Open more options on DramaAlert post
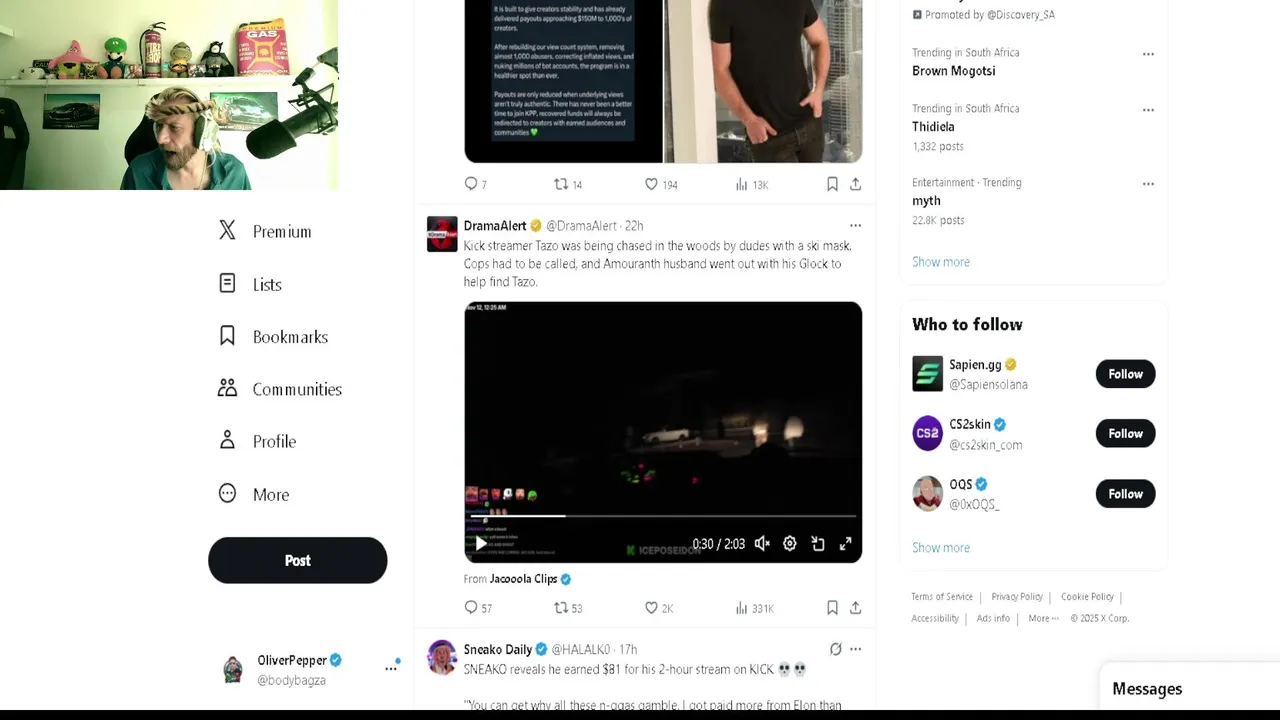Screen dimensions: 1280x720 855,226
